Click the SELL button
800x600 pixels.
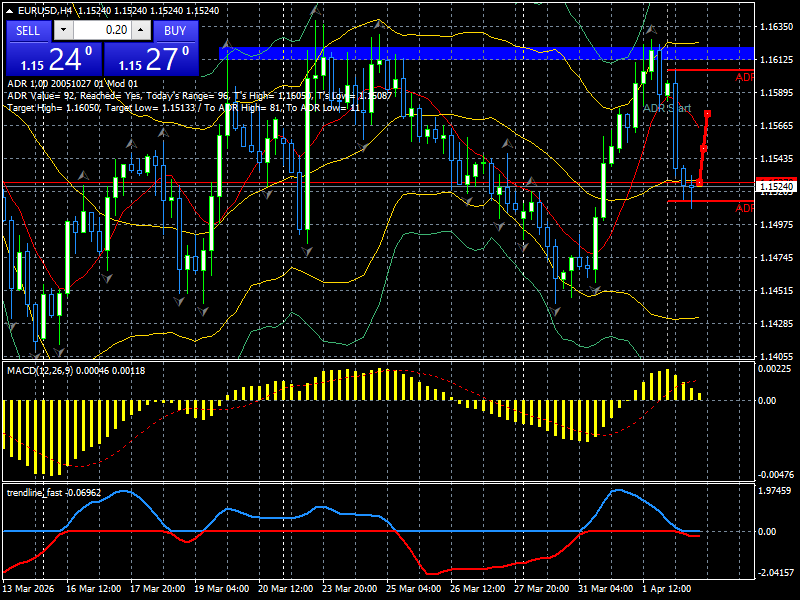pos(28,31)
